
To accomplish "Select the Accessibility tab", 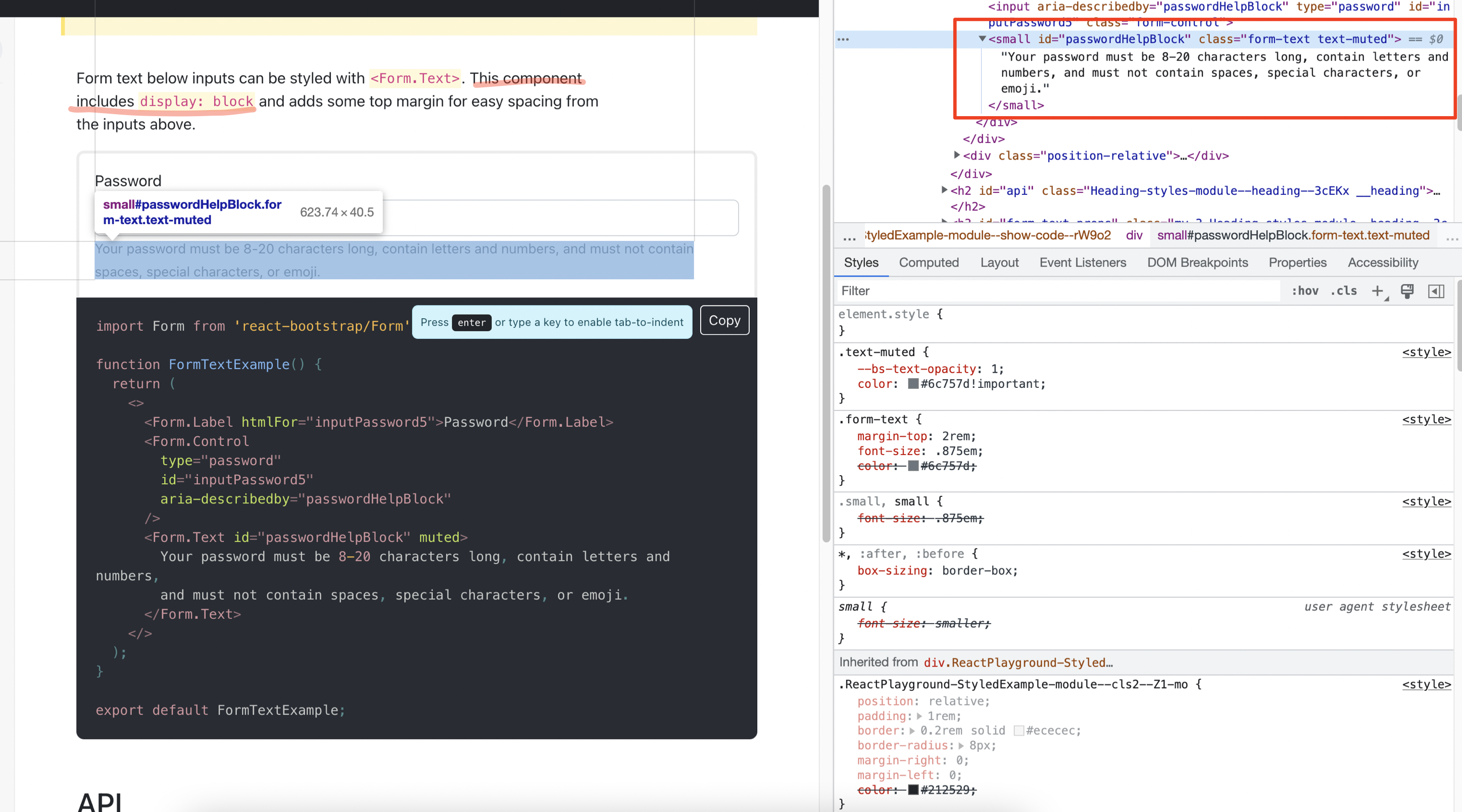I will coord(1382,262).
